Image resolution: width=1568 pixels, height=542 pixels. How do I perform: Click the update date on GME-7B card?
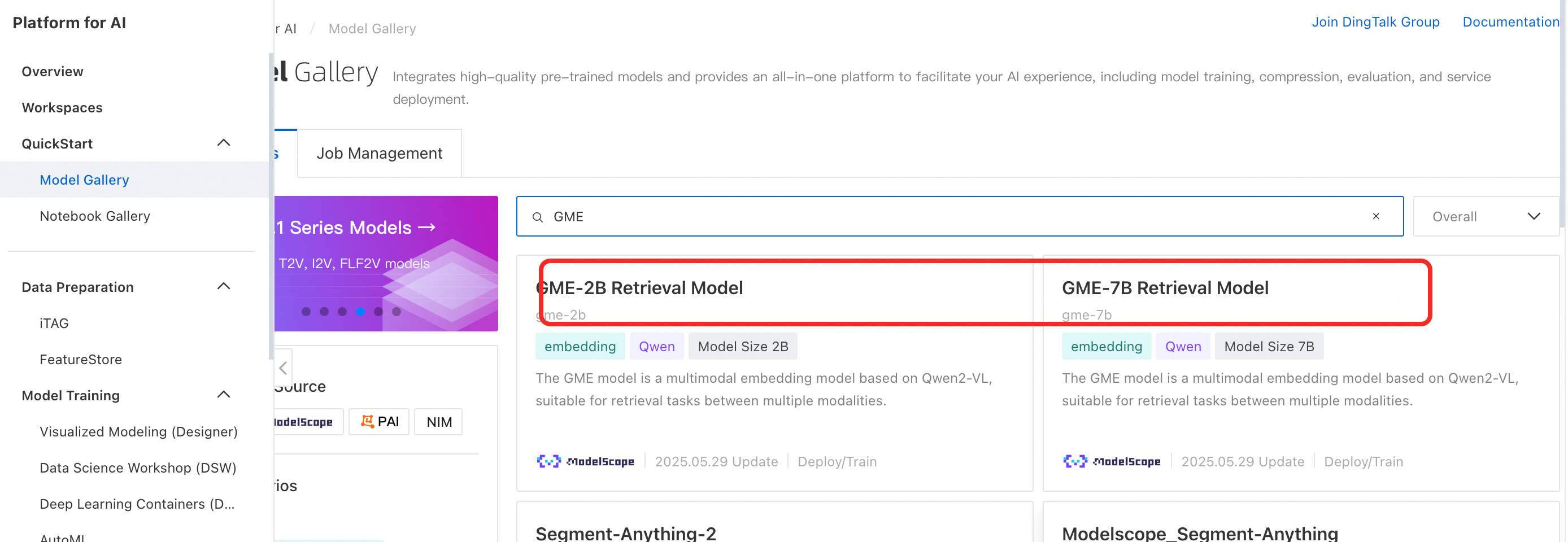point(1243,462)
